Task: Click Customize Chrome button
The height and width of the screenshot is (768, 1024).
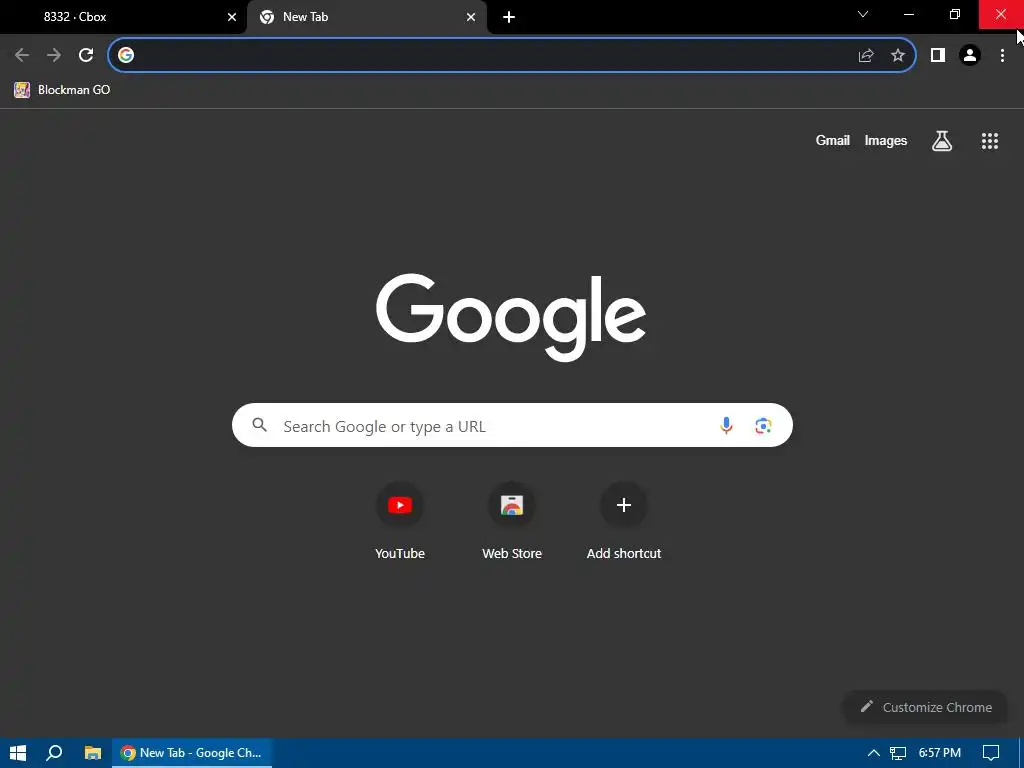Action: click(x=926, y=707)
